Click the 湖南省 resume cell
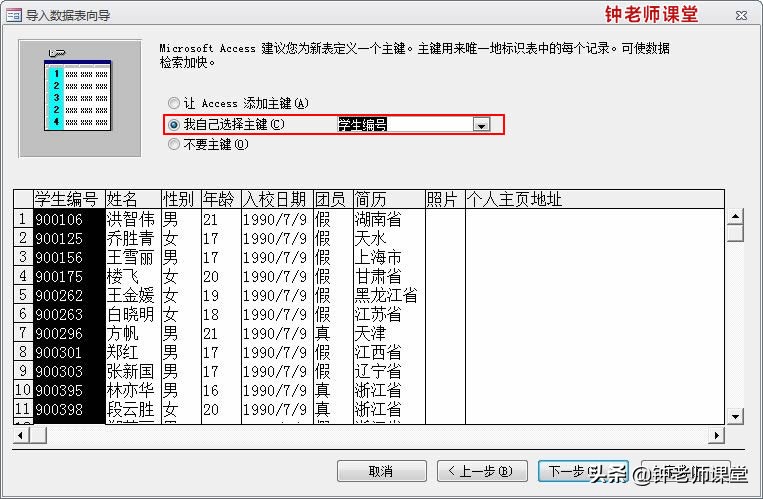 389,220
